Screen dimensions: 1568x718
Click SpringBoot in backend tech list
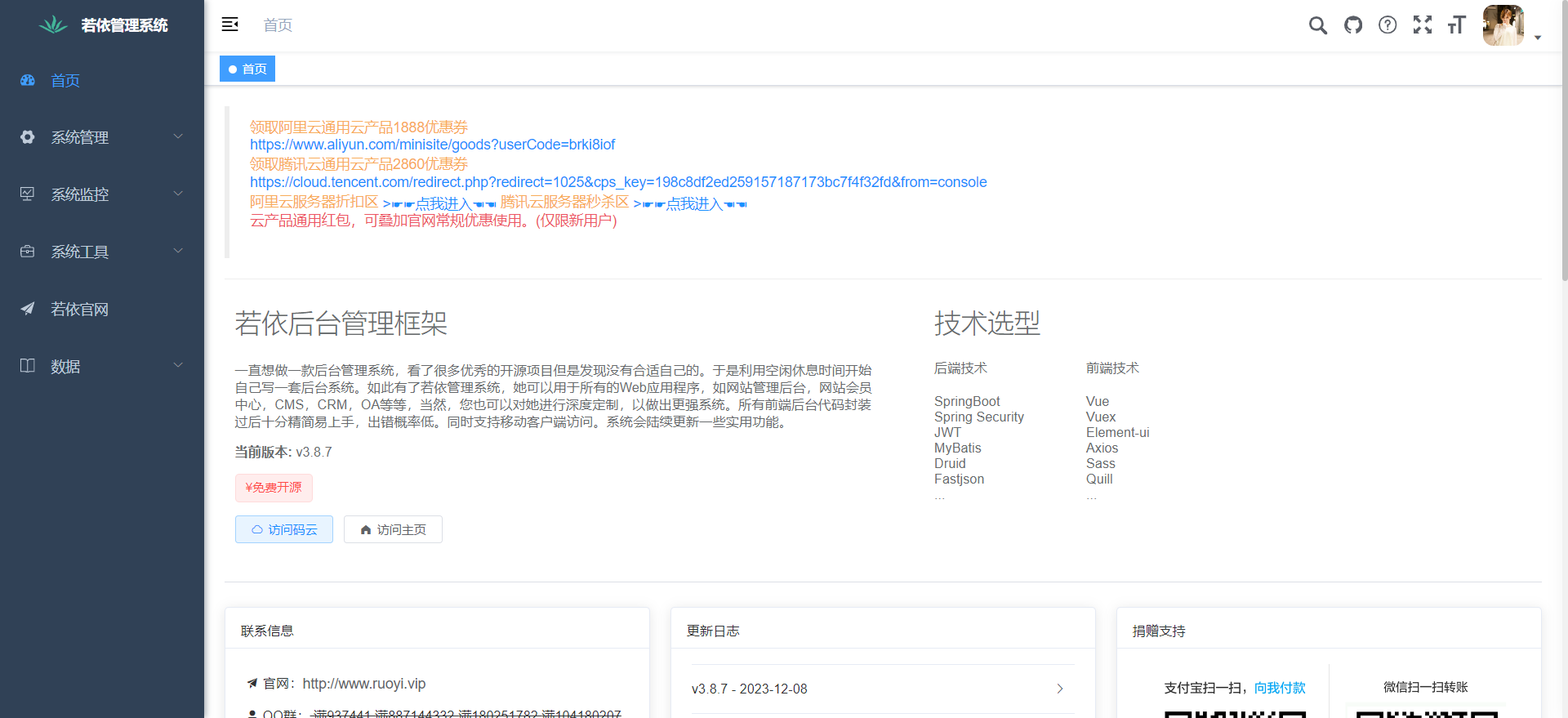(x=967, y=401)
